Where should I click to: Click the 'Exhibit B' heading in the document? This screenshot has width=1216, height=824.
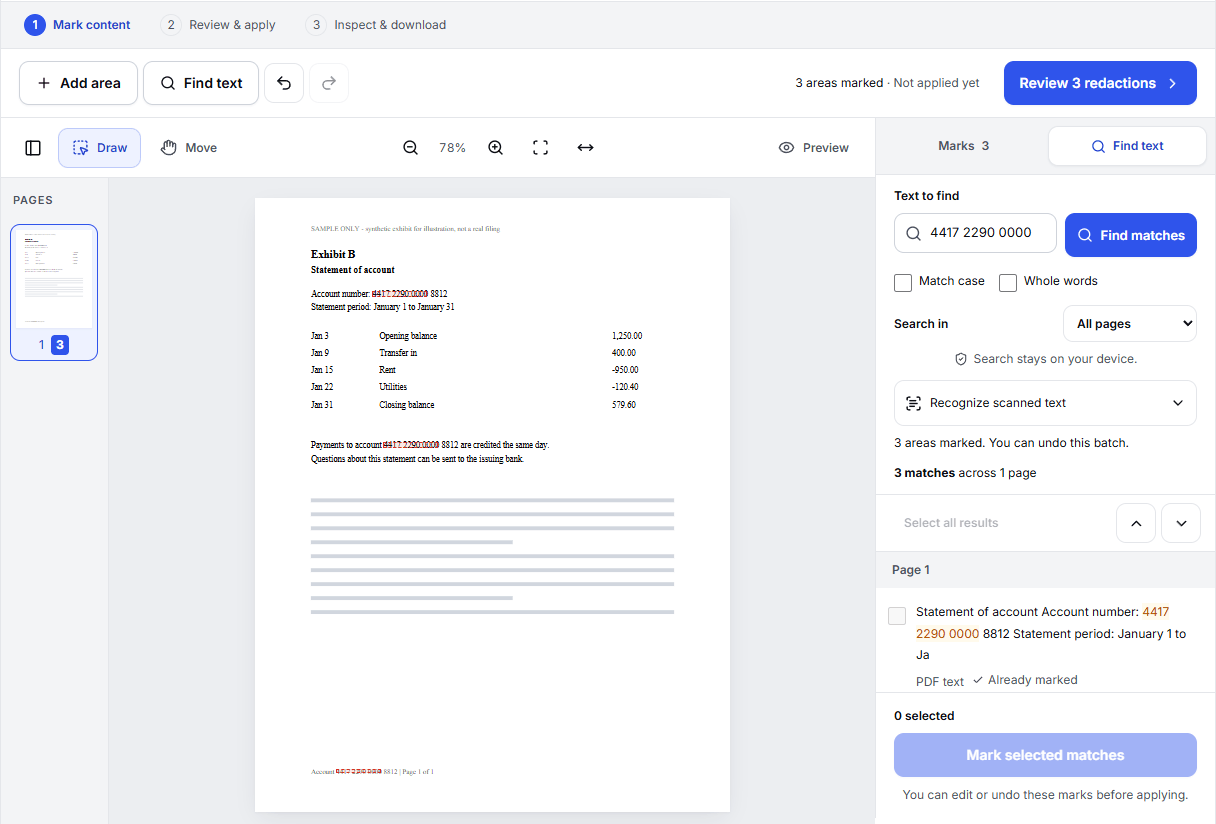(x=333, y=254)
